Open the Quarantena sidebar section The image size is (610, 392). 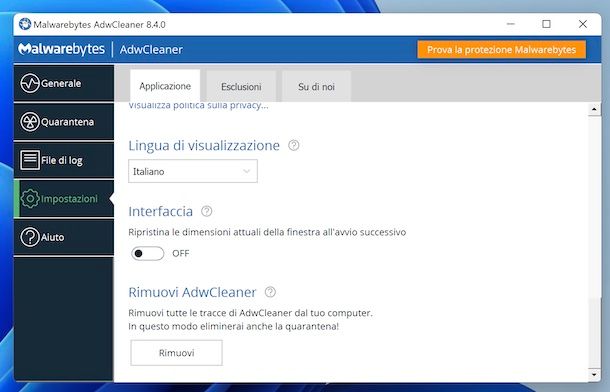click(64, 121)
